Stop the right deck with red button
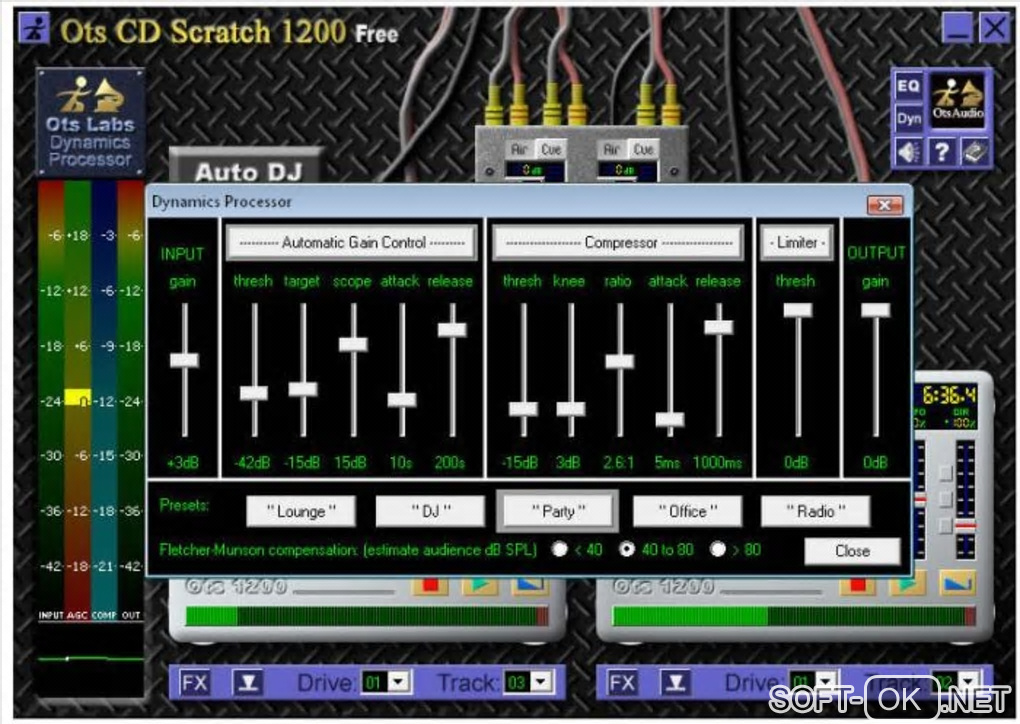 [857, 585]
